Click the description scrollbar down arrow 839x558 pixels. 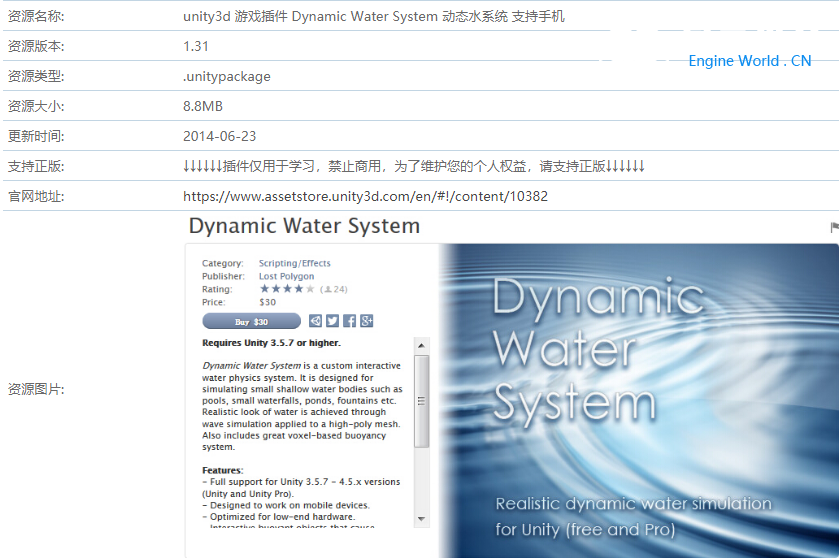point(422,519)
